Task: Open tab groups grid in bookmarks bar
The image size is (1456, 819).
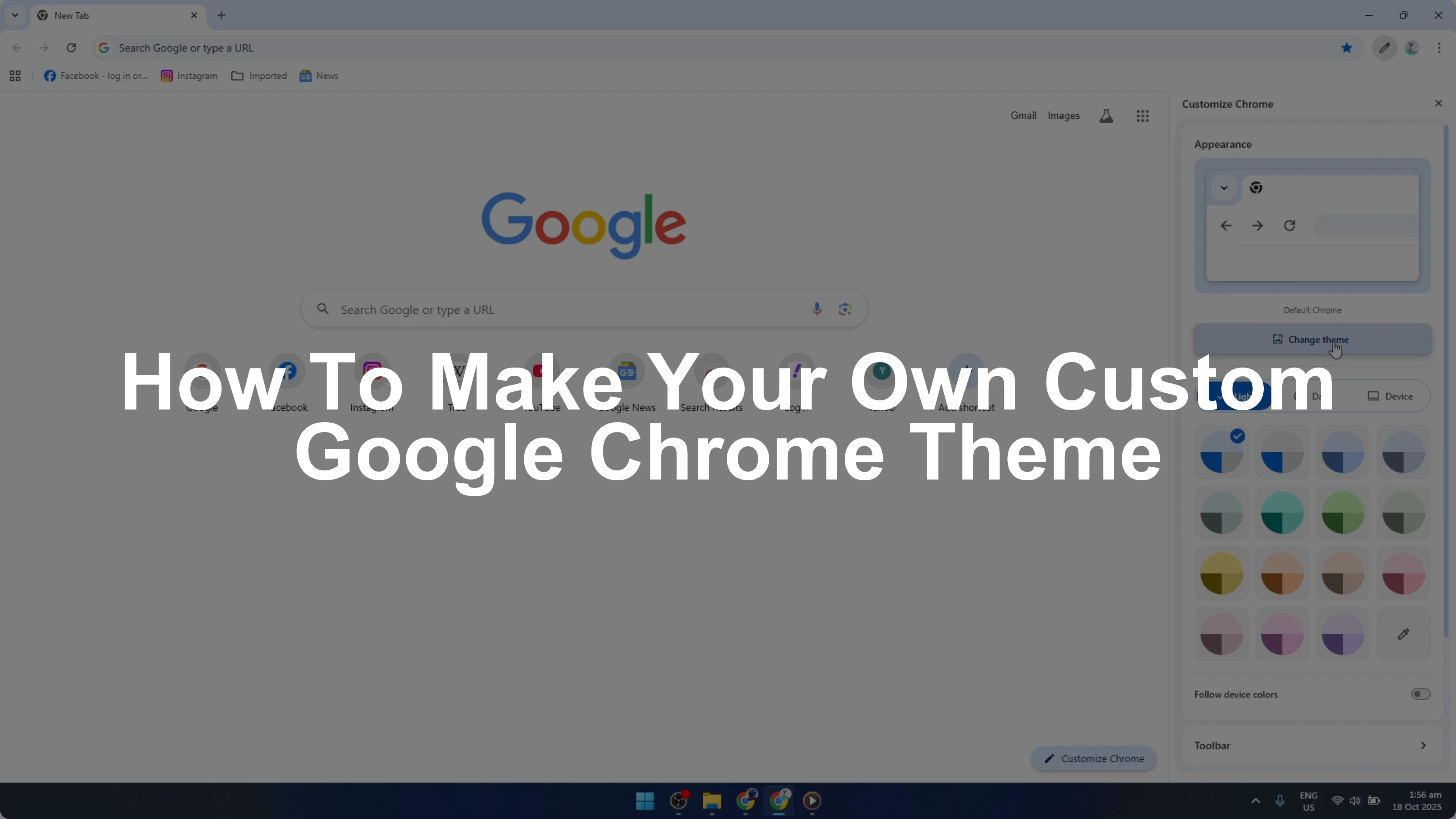Action: 15,76
